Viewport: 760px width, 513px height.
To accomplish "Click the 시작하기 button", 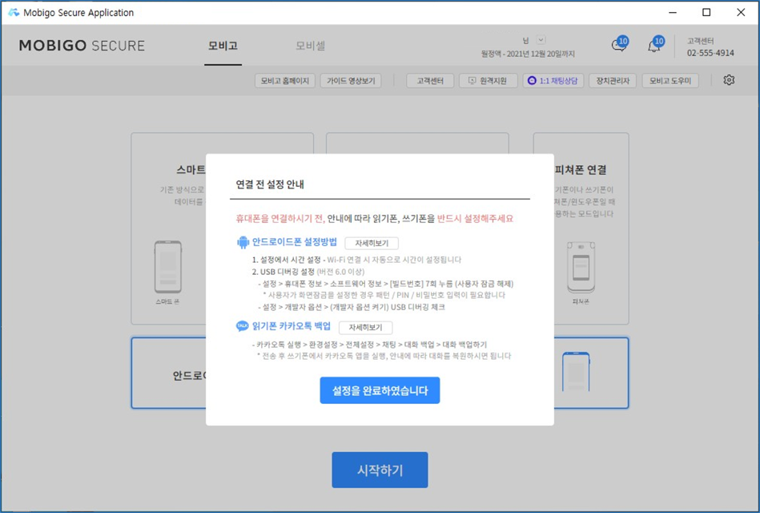I will (380, 470).
